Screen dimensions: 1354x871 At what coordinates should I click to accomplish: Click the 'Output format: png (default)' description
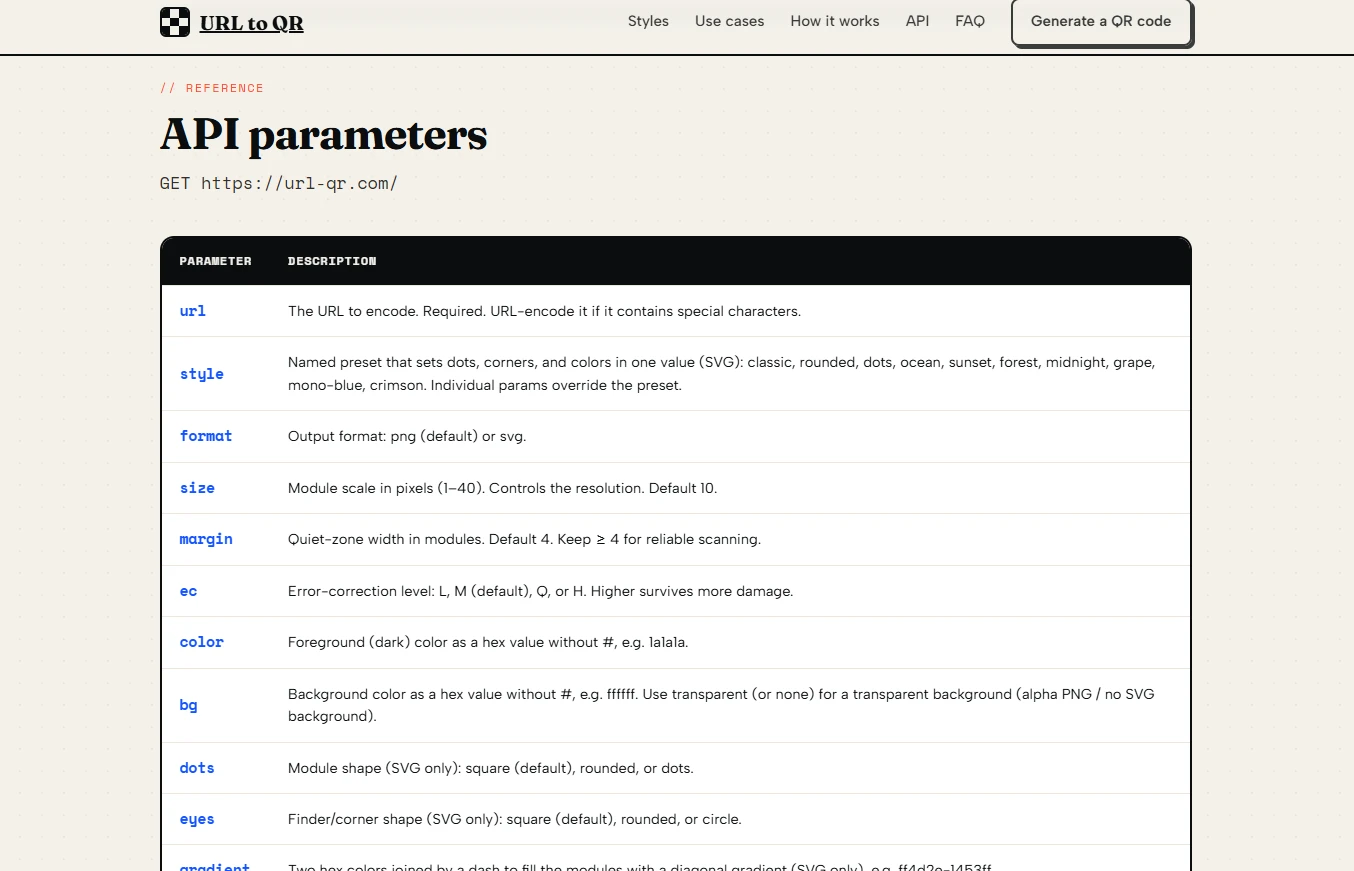click(x=407, y=436)
